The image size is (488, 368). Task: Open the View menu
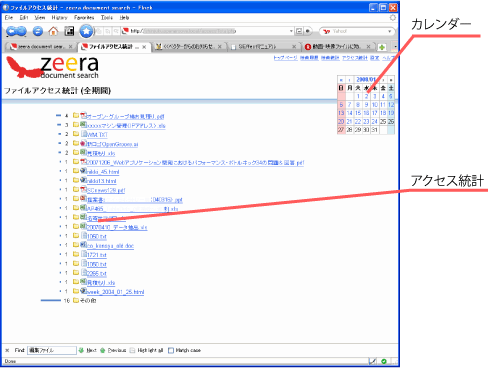[x=40, y=18]
